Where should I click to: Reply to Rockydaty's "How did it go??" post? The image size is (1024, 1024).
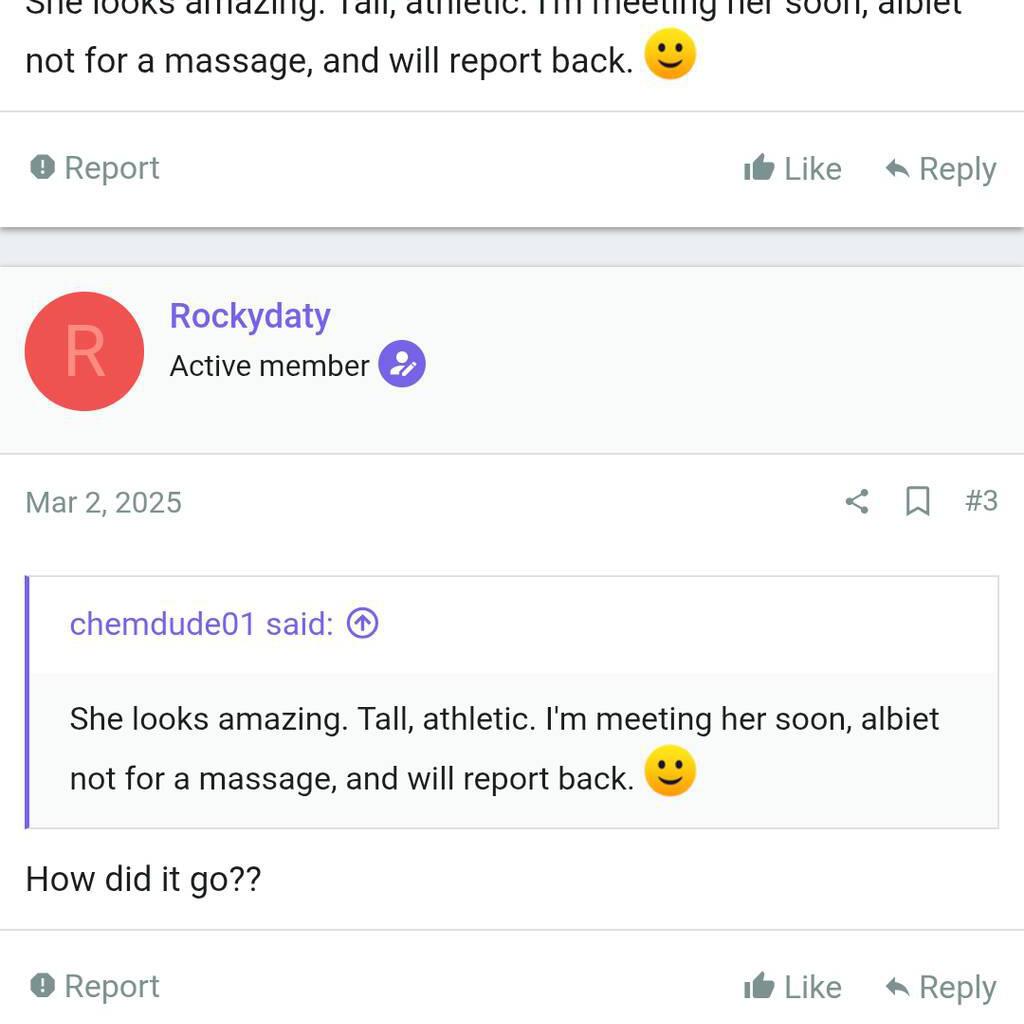(x=941, y=987)
